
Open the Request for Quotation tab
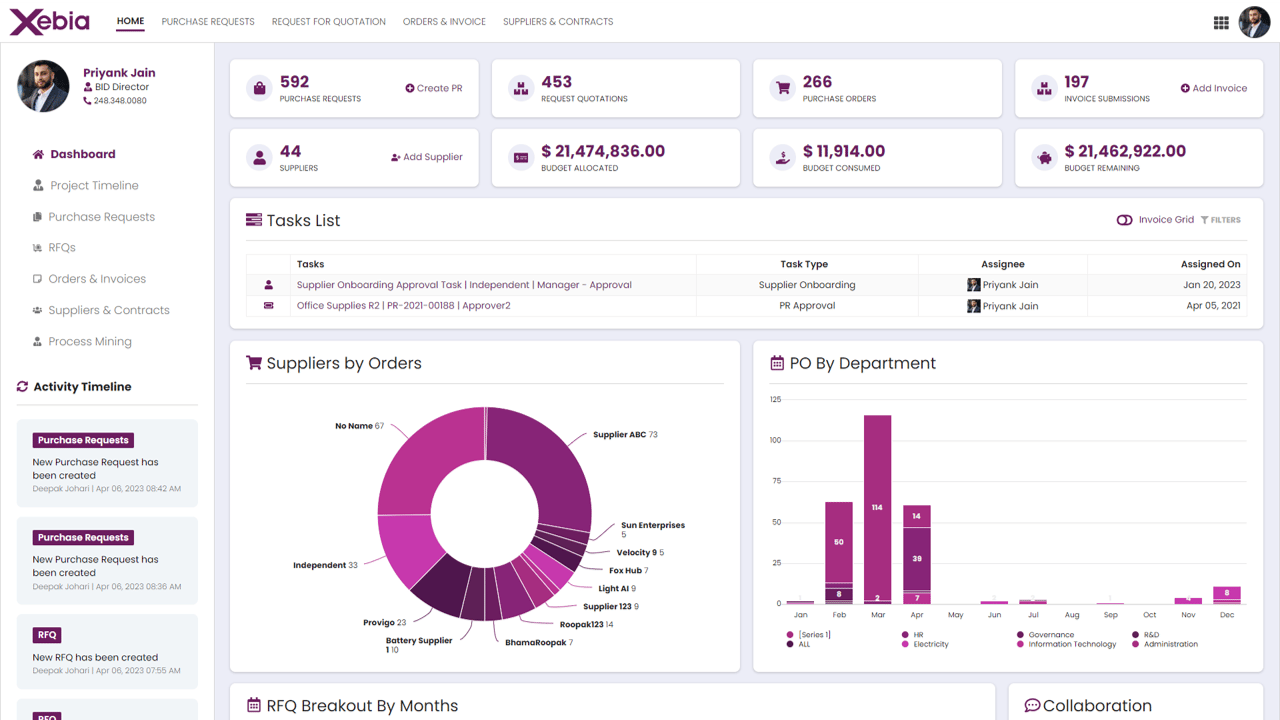pos(329,21)
